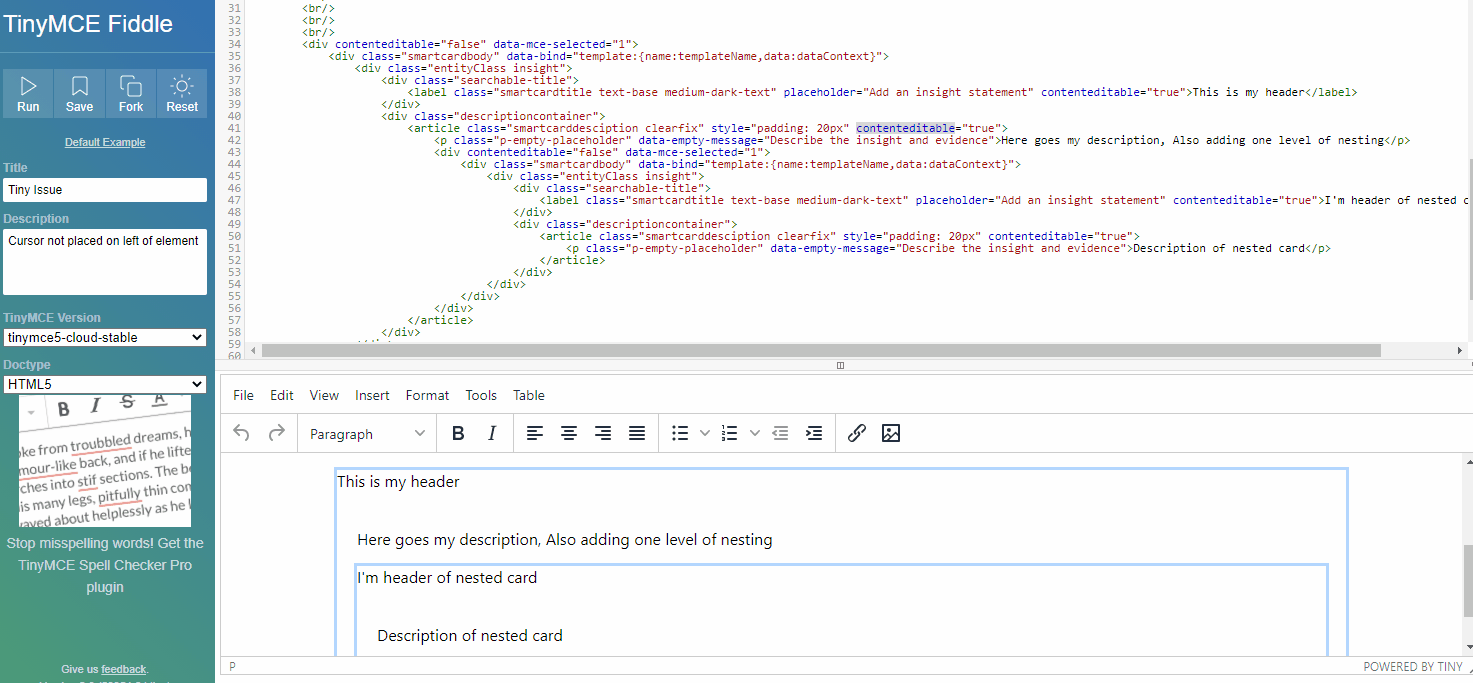Align text center
The width and height of the screenshot is (1473, 683).
[569, 433]
